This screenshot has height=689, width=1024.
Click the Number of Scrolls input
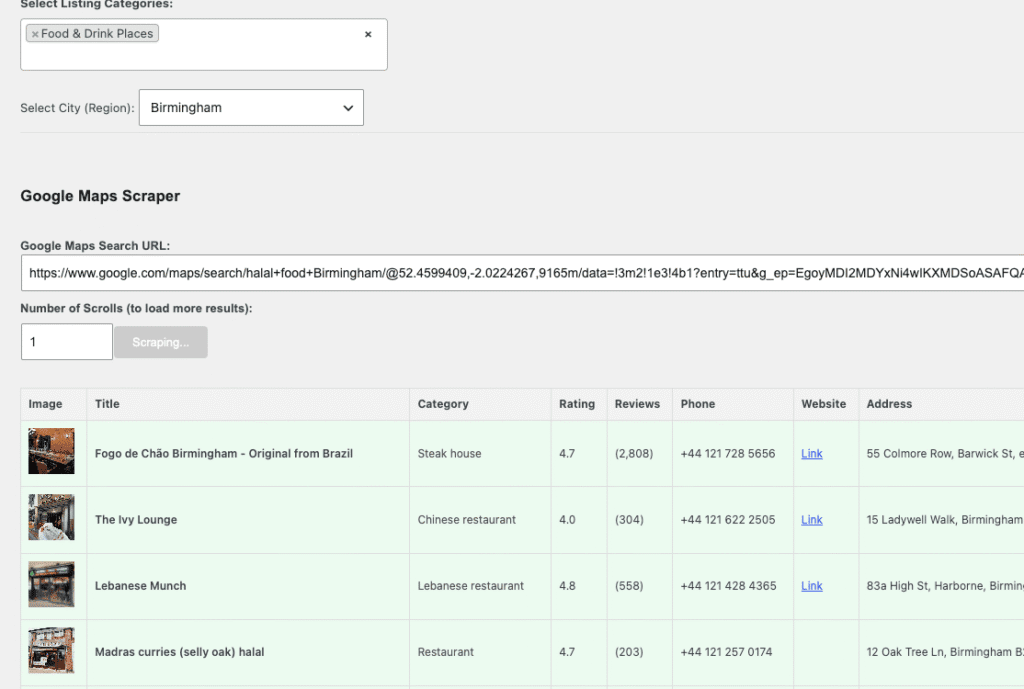tap(67, 342)
